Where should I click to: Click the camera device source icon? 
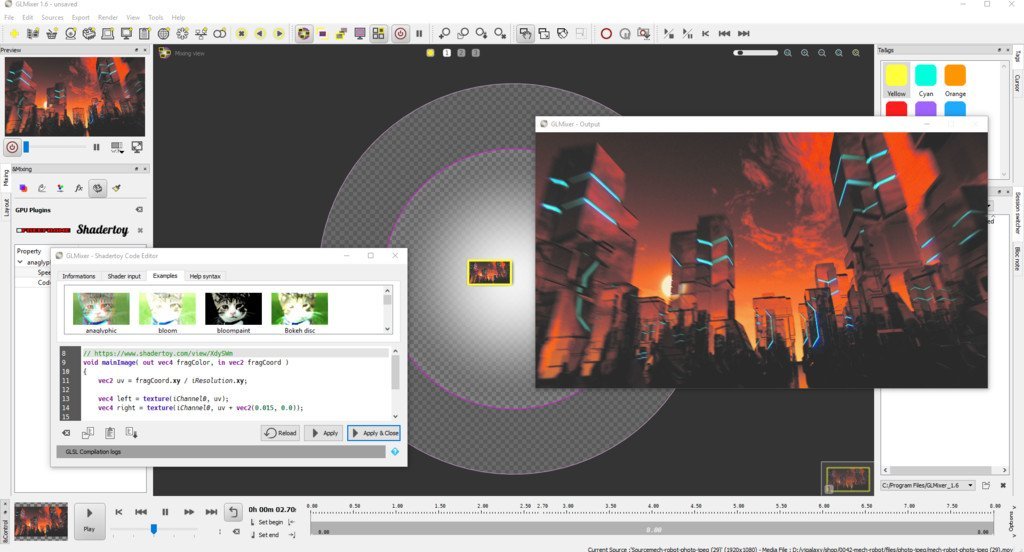(x=71, y=33)
